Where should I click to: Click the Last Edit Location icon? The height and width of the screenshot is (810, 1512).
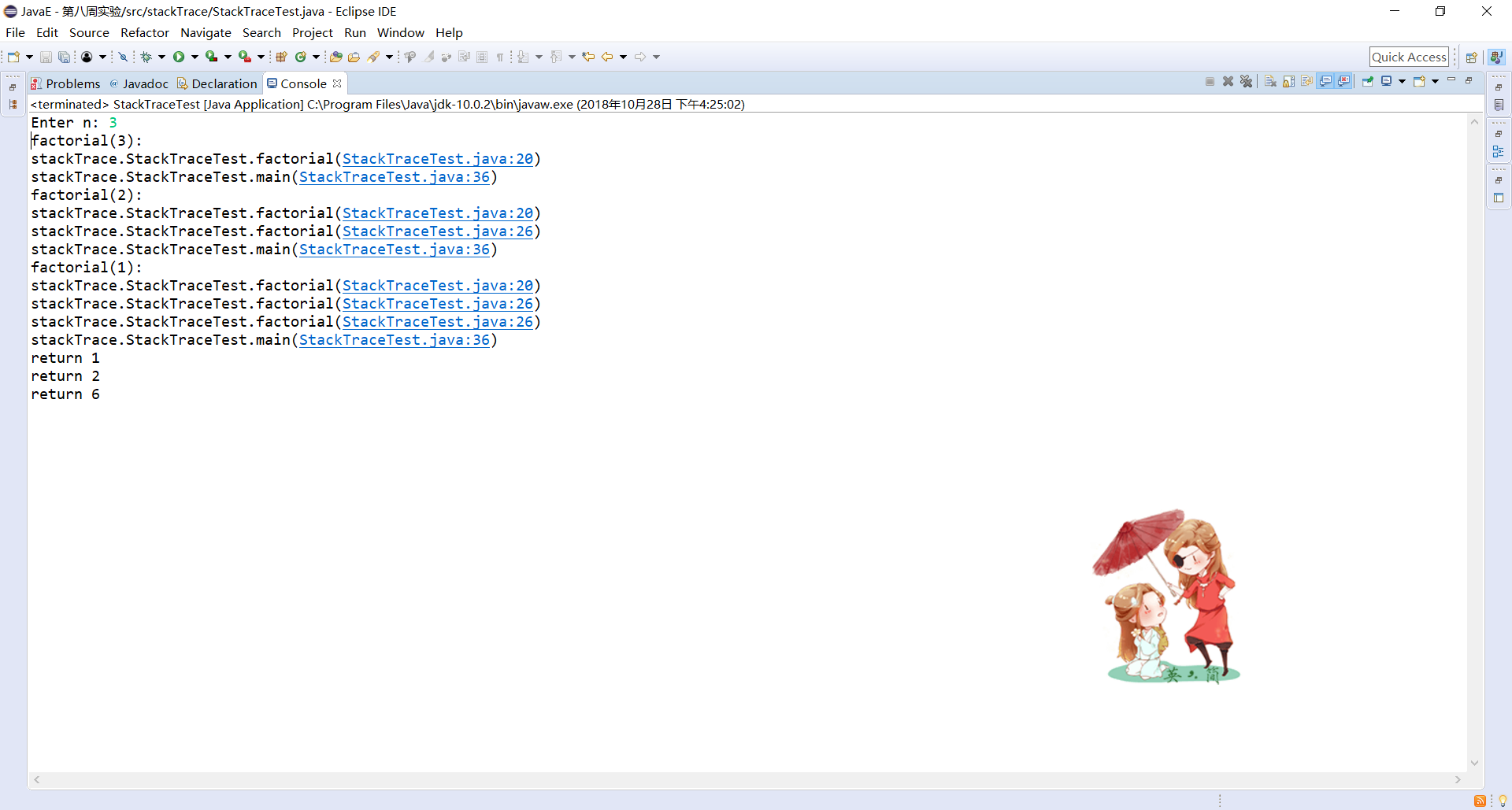pos(588,57)
